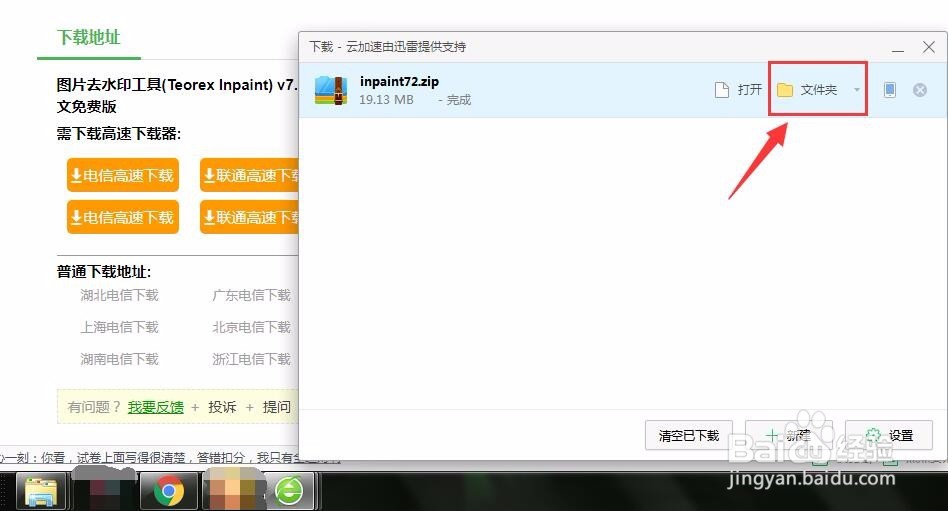Click the 提问 ask question link
This screenshot has width=948, height=511.
[276, 407]
